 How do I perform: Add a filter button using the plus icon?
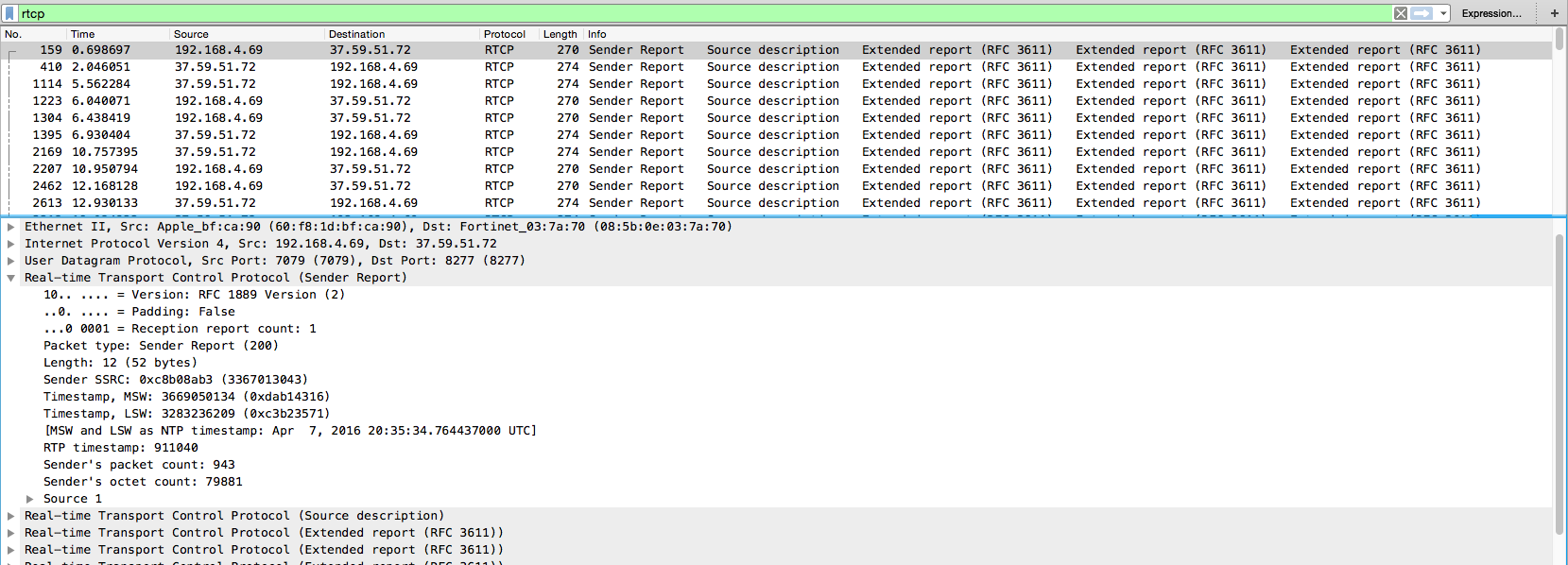(x=1555, y=13)
